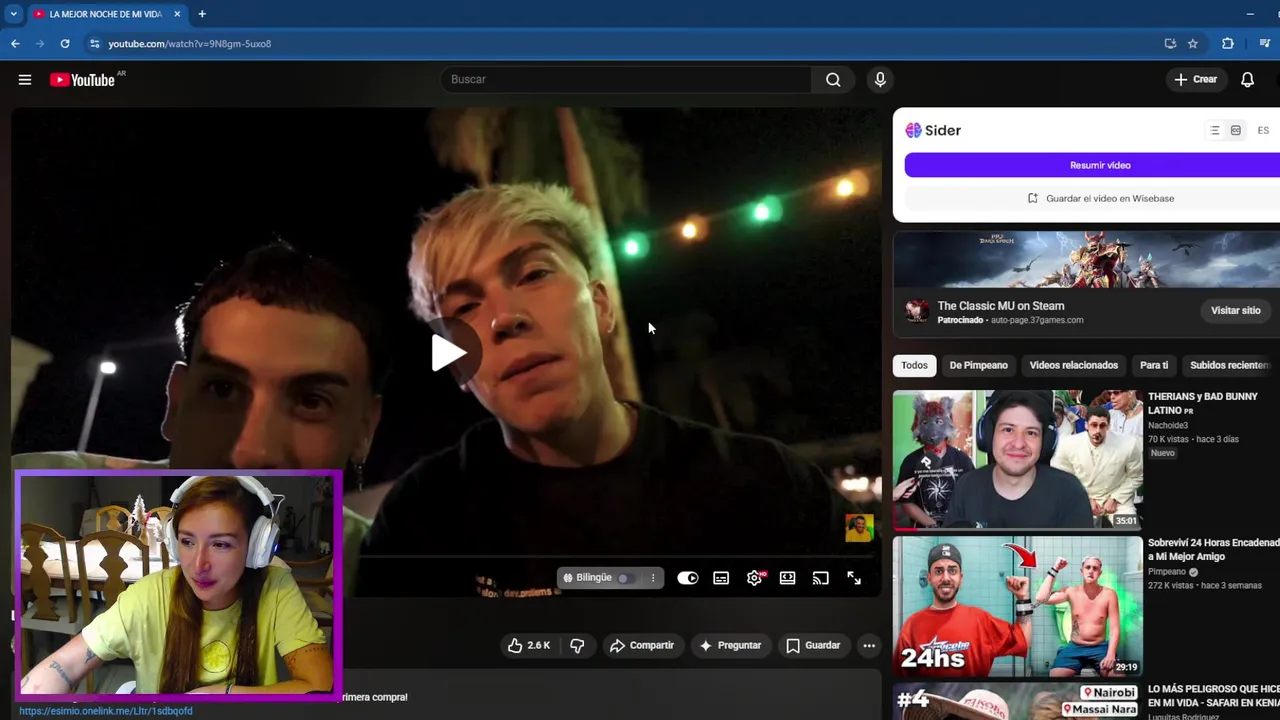Screen dimensions: 1280x720
Task: Open more actions three-dot menu below video
Action: pyautogui.click(x=869, y=646)
